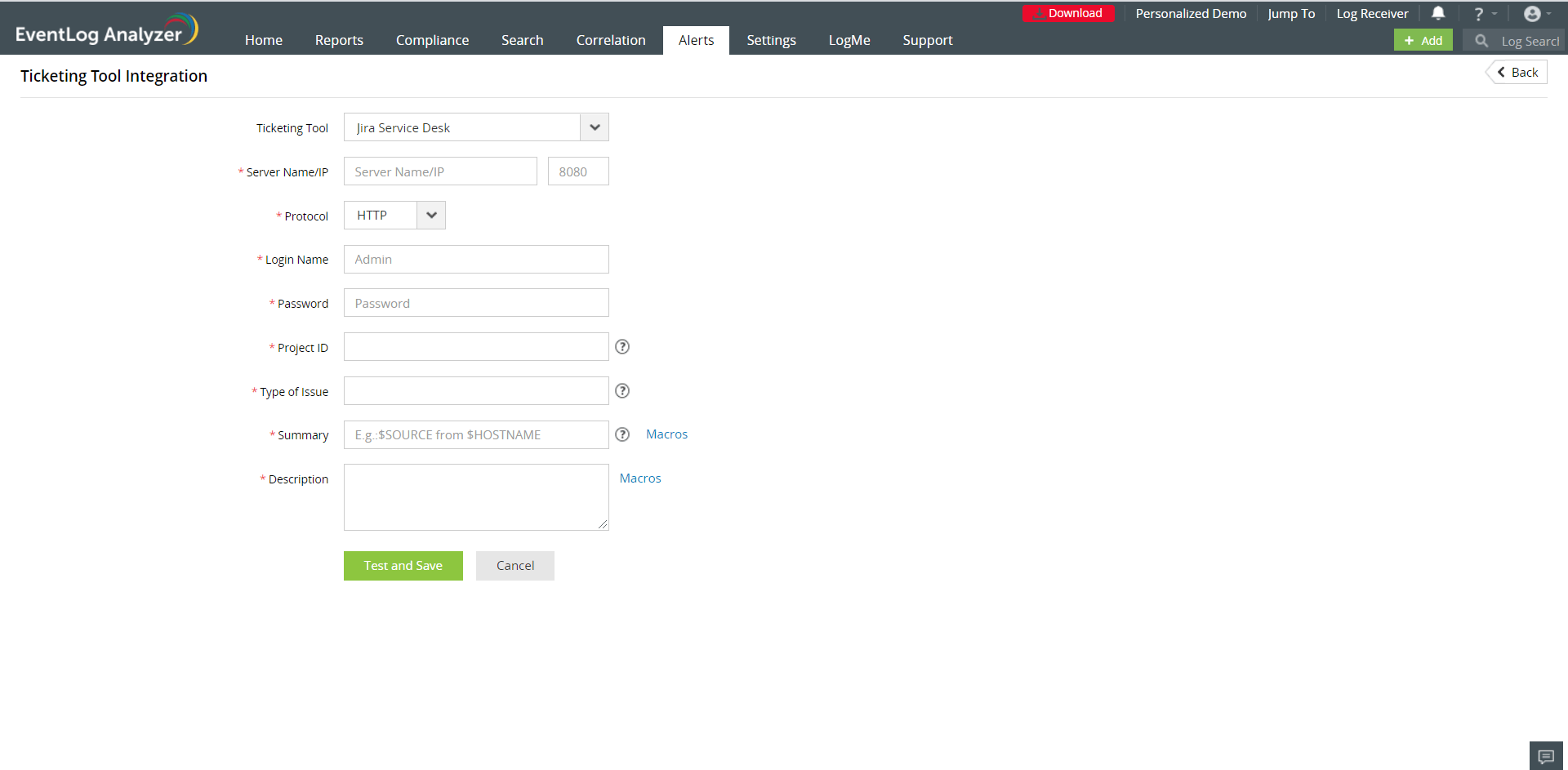Click the Description text area
The width and height of the screenshot is (1568, 770).
(x=476, y=497)
